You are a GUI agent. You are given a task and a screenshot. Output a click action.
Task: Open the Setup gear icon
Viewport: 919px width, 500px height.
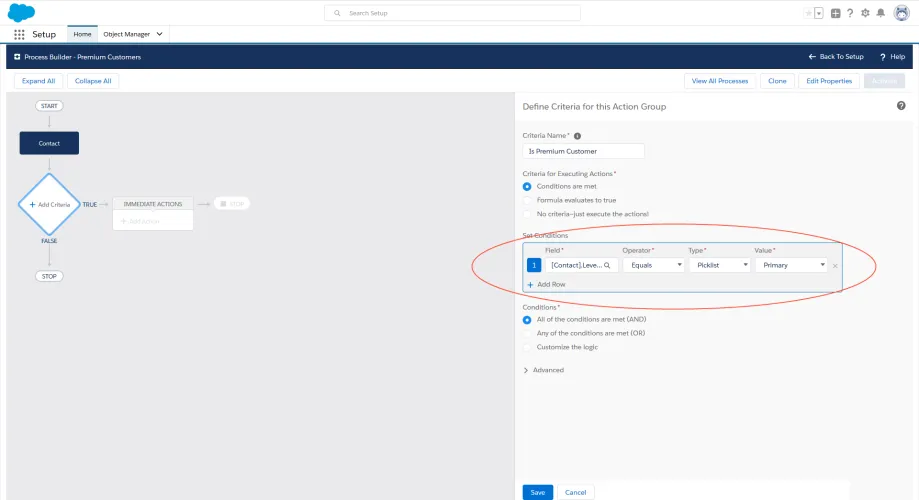tap(865, 13)
